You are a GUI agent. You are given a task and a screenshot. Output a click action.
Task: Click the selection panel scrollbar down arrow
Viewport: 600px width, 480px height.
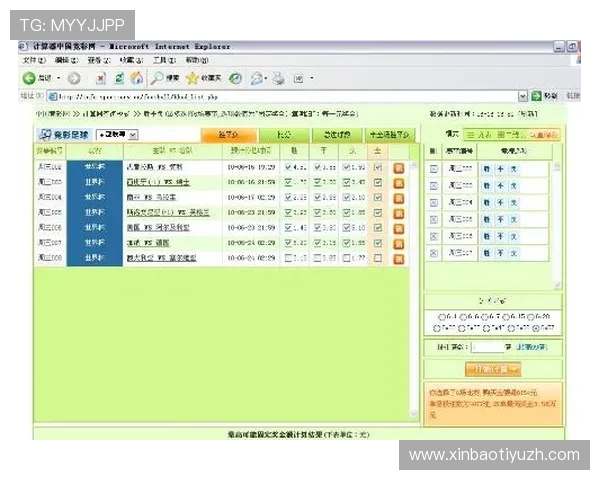pyautogui.click(x=557, y=285)
